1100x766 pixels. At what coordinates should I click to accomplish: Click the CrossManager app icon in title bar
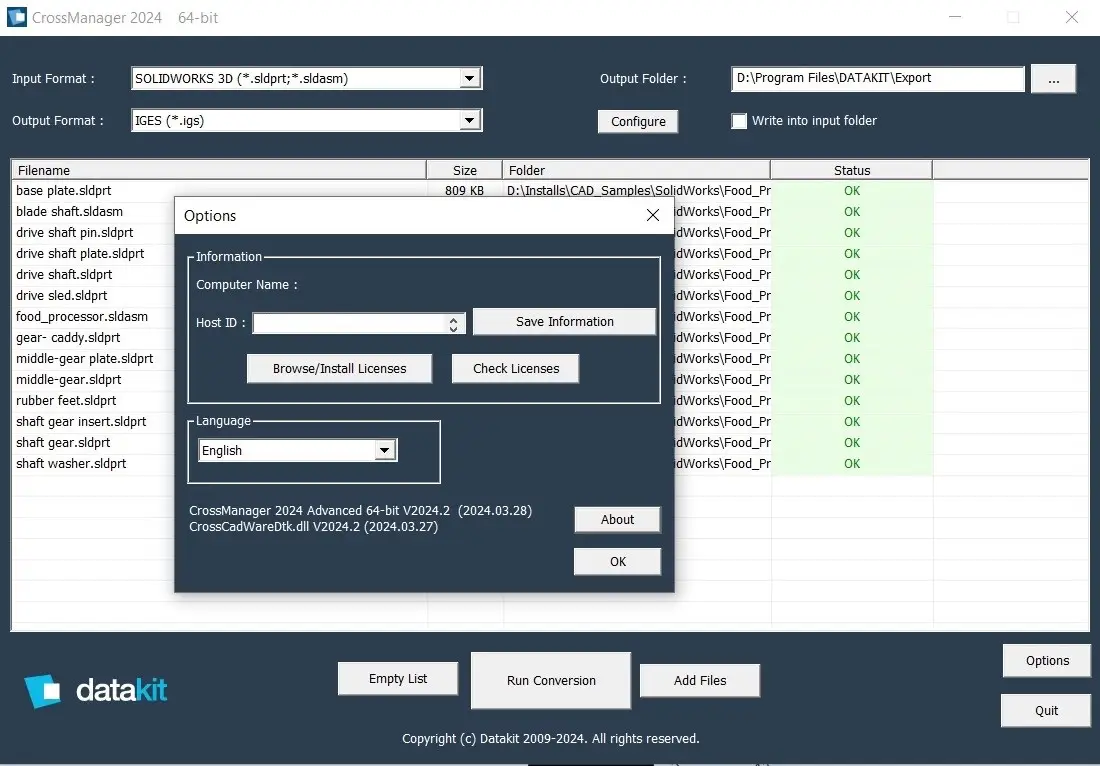point(17,17)
